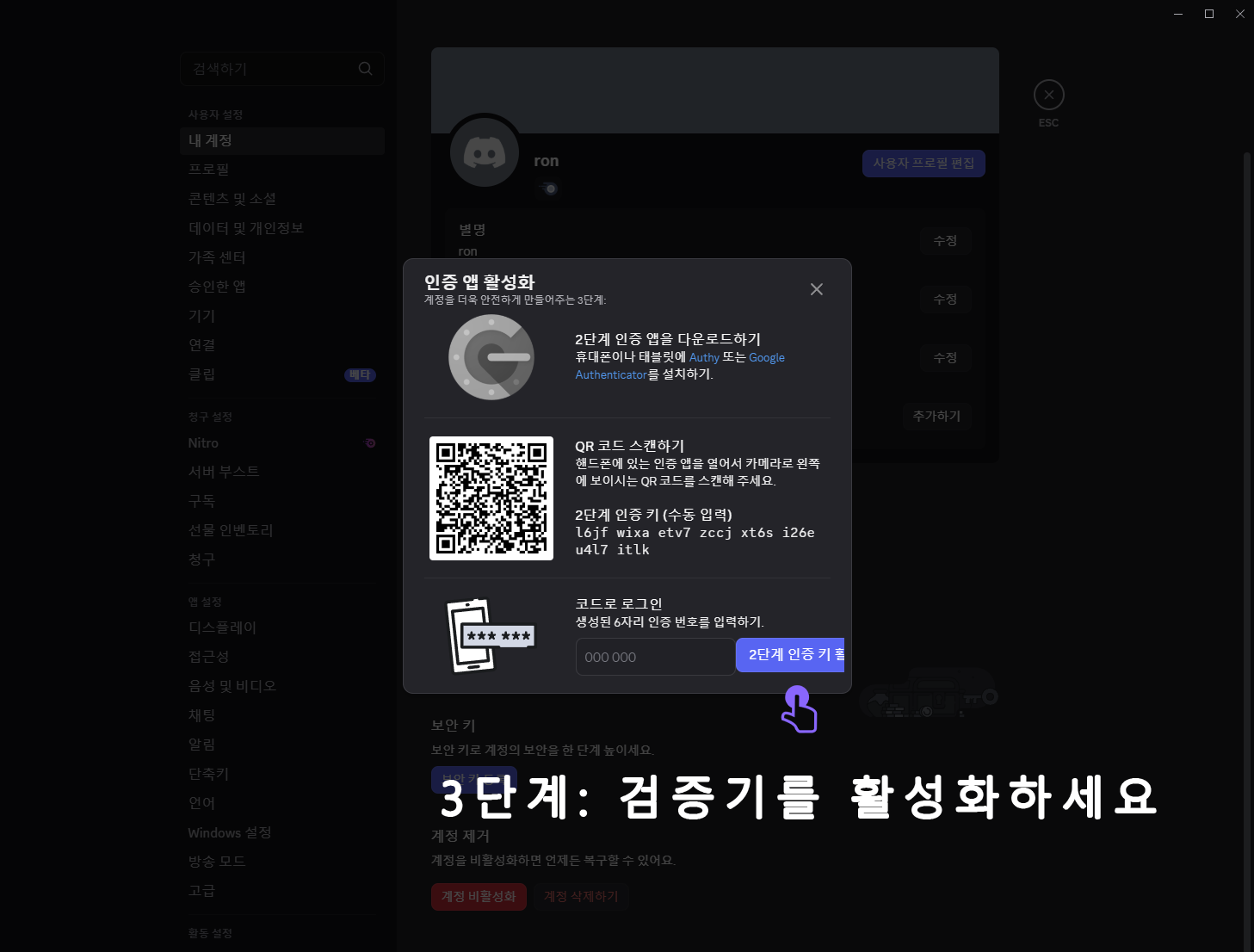Screen dimensions: 1254x952
Task: Click the settings page vertical scrollbar
Action: (1247, 551)
